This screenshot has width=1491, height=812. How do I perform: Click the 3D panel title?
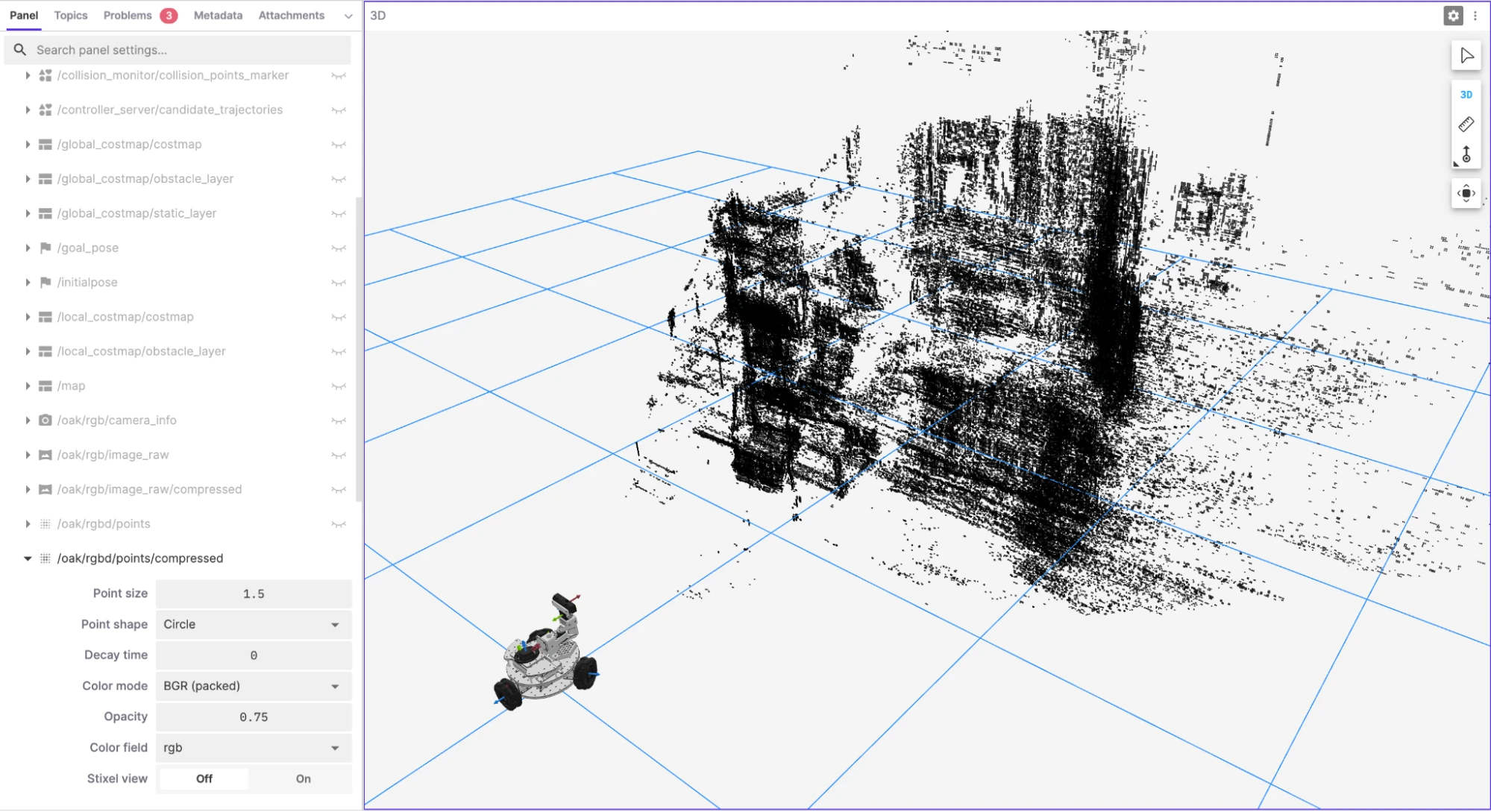pyautogui.click(x=378, y=16)
